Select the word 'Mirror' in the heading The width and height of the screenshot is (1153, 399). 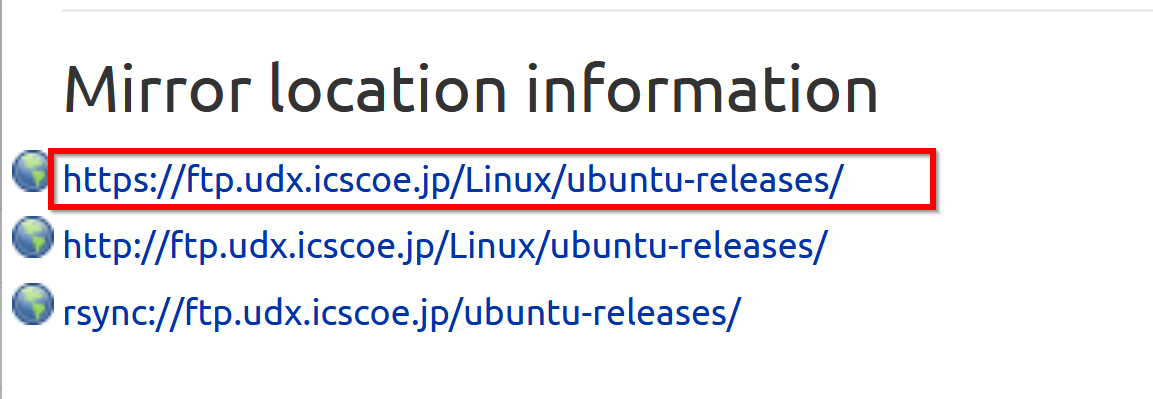pos(148,88)
